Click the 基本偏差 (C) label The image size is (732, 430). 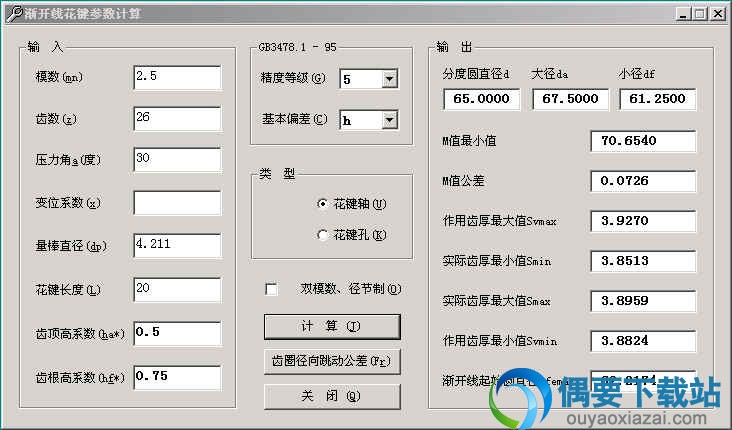[294, 120]
